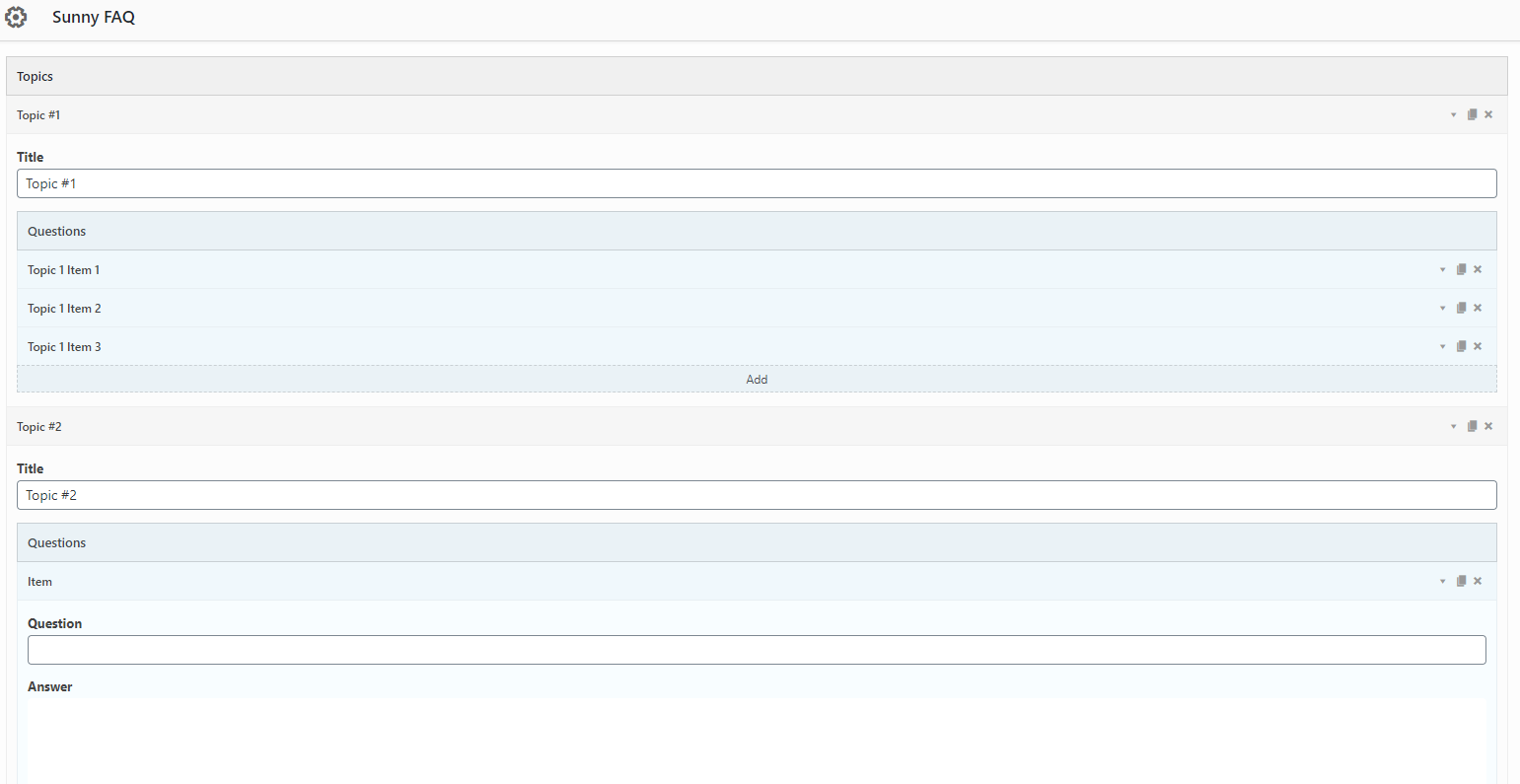Remove Topic 1 Item 1 using its X
Screen dimensions: 1520x784
[1478, 268]
